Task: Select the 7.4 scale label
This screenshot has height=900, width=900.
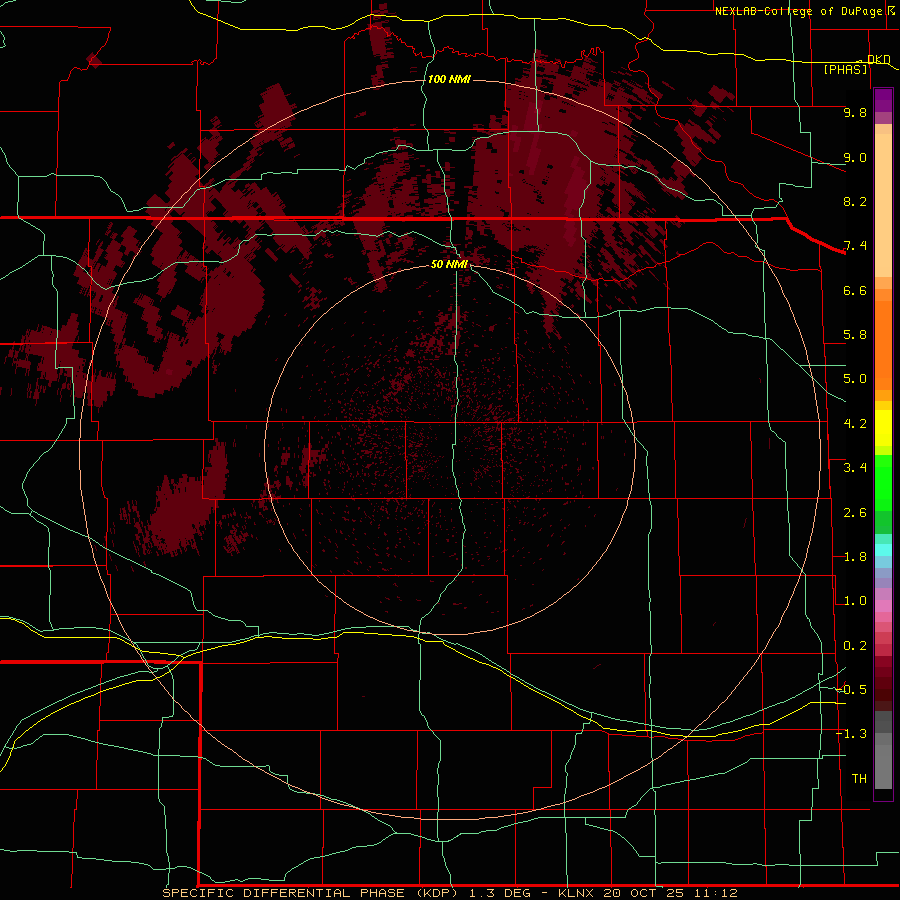Action: (855, 246)
